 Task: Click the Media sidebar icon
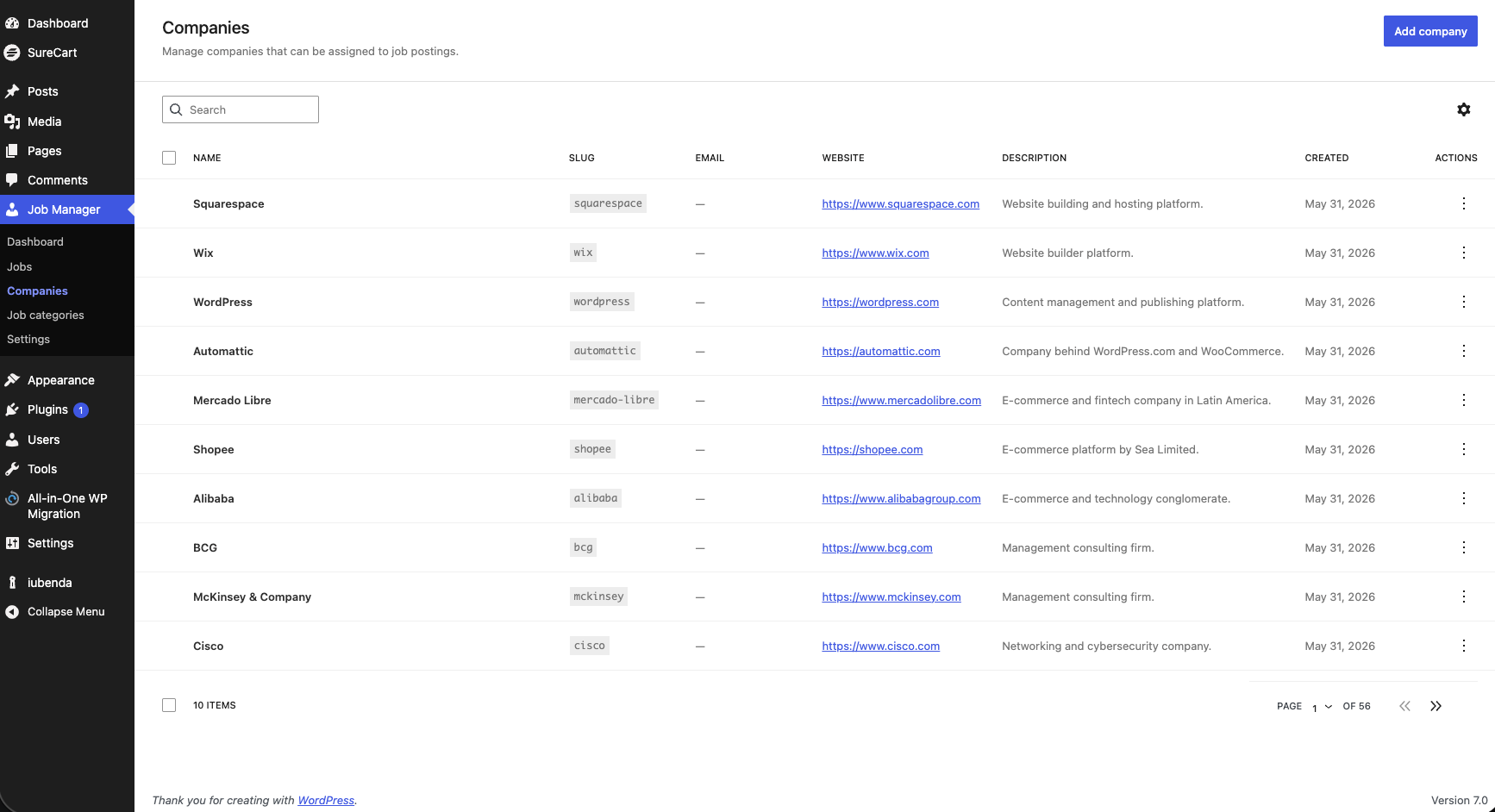point(12,122)
